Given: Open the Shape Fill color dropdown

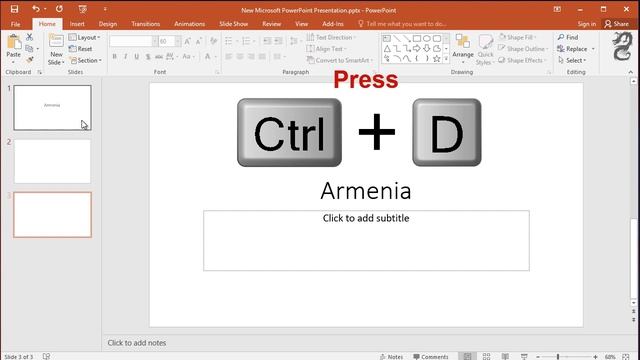Looking at the screenshot, I should tap(518, 37).
